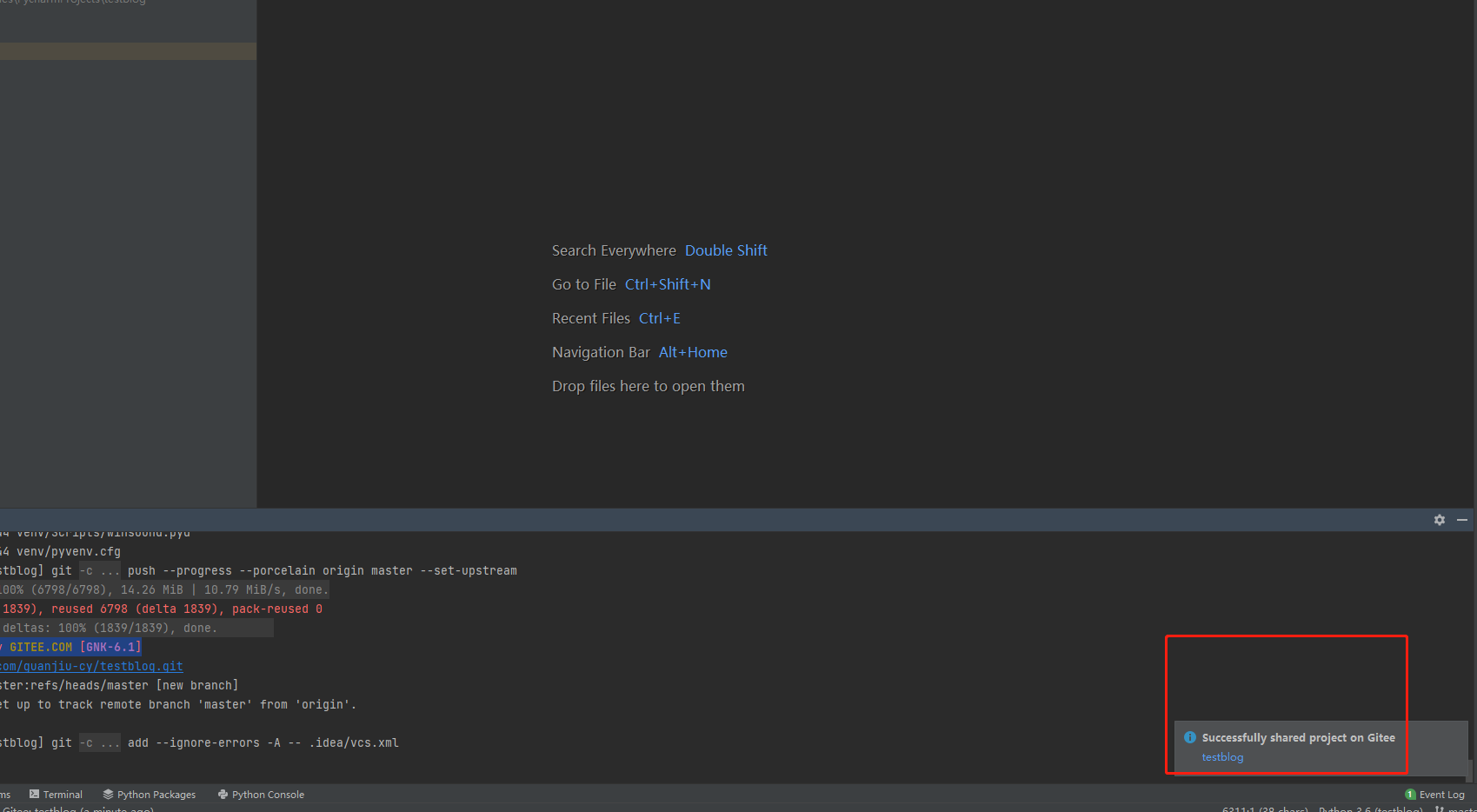Switch to the Python Console tab

267,794
